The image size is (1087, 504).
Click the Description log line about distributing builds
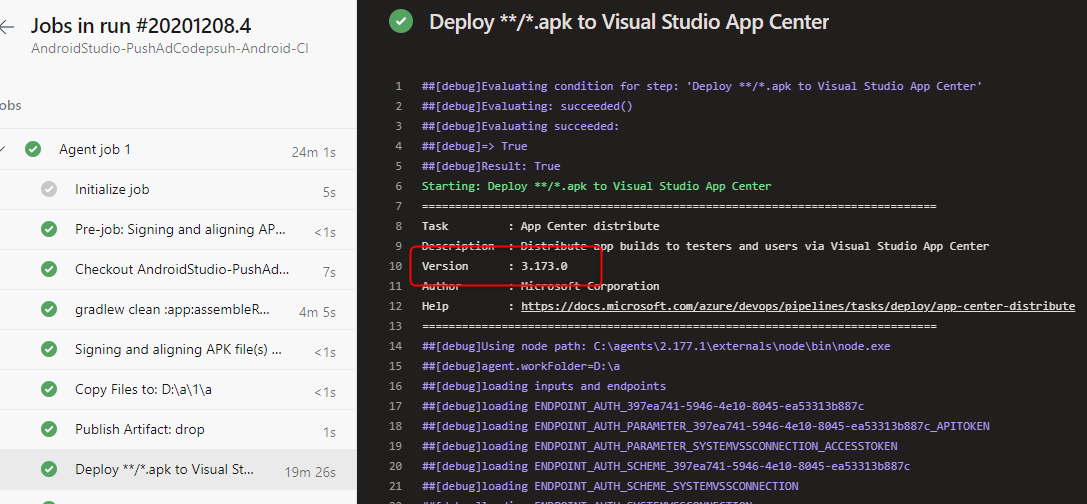click(x=705, y=246)
